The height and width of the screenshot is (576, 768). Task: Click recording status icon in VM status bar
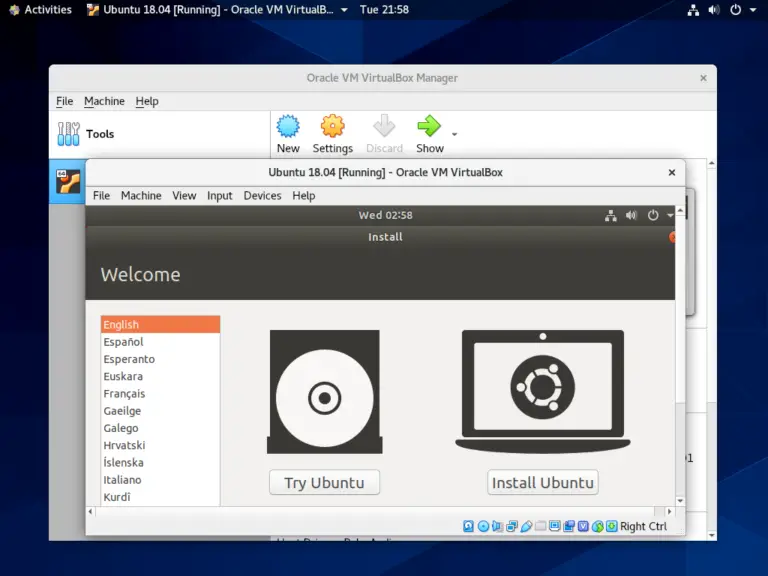click(x=569, y=526)
